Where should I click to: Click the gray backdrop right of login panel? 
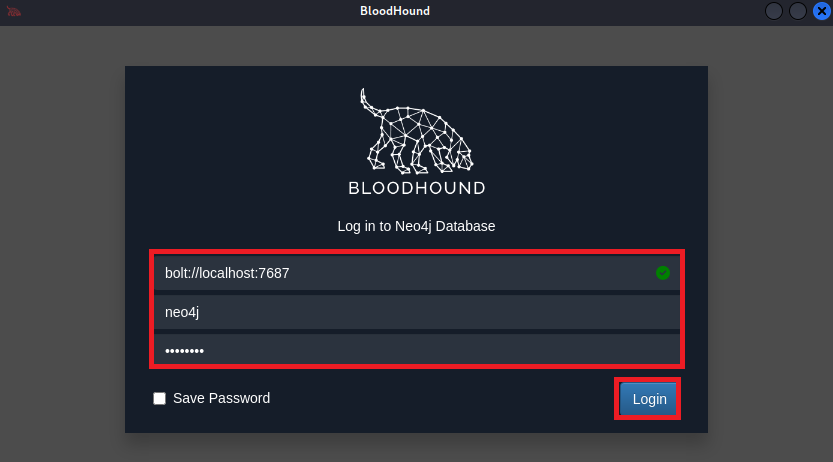pyautogui.click(x=770, y=250)
